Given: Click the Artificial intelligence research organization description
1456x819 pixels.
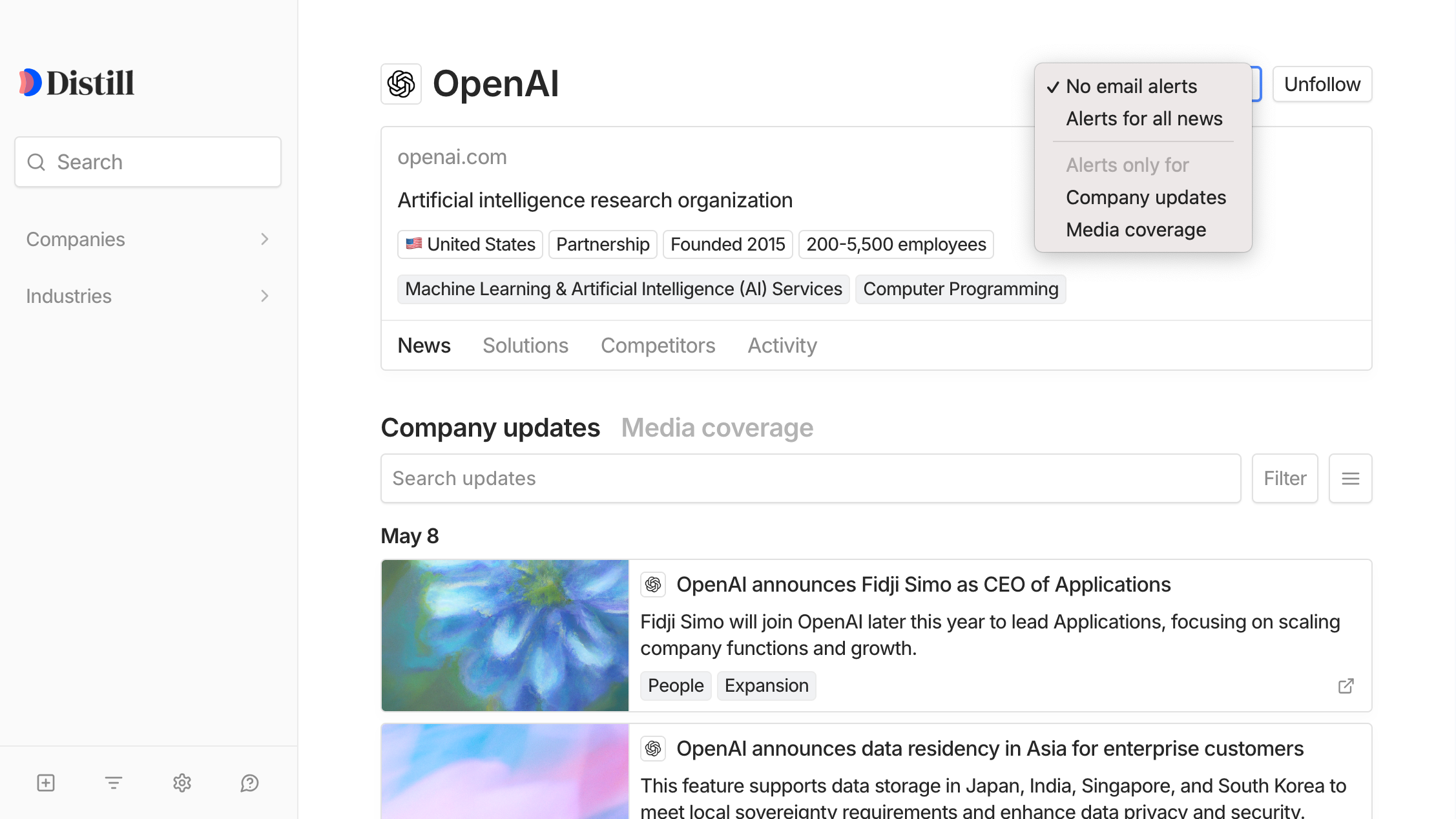Looking at the screenshot, I should tap(595, 200).
